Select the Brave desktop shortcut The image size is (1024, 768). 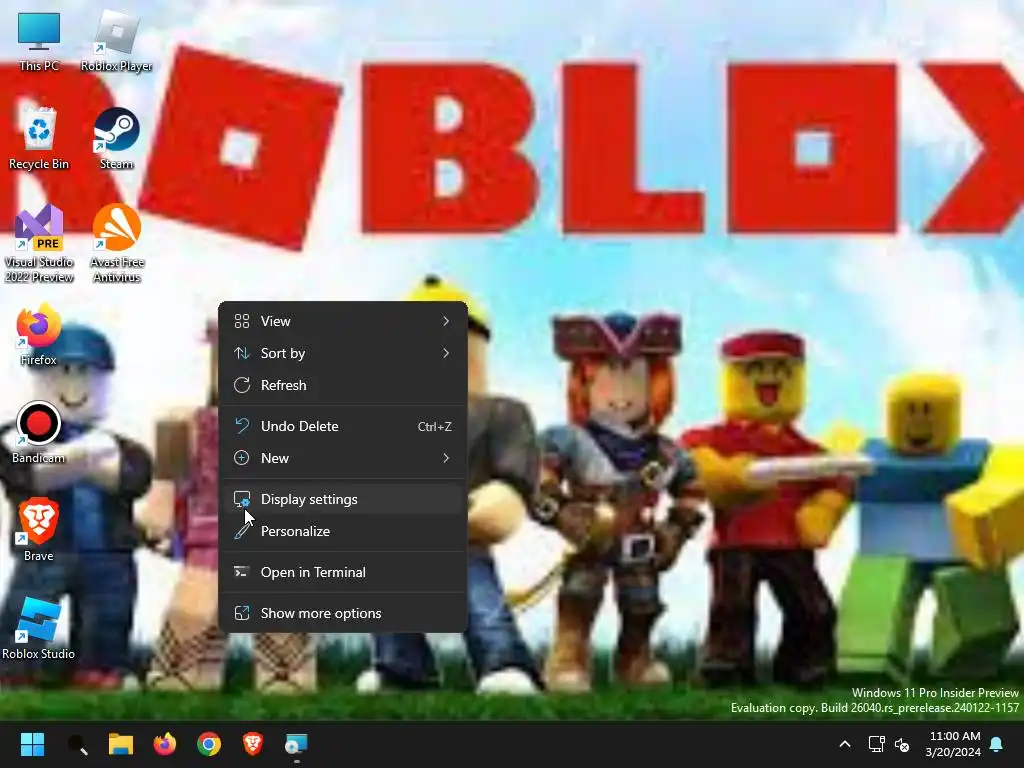pyautogui.click(x=39, y=530)
